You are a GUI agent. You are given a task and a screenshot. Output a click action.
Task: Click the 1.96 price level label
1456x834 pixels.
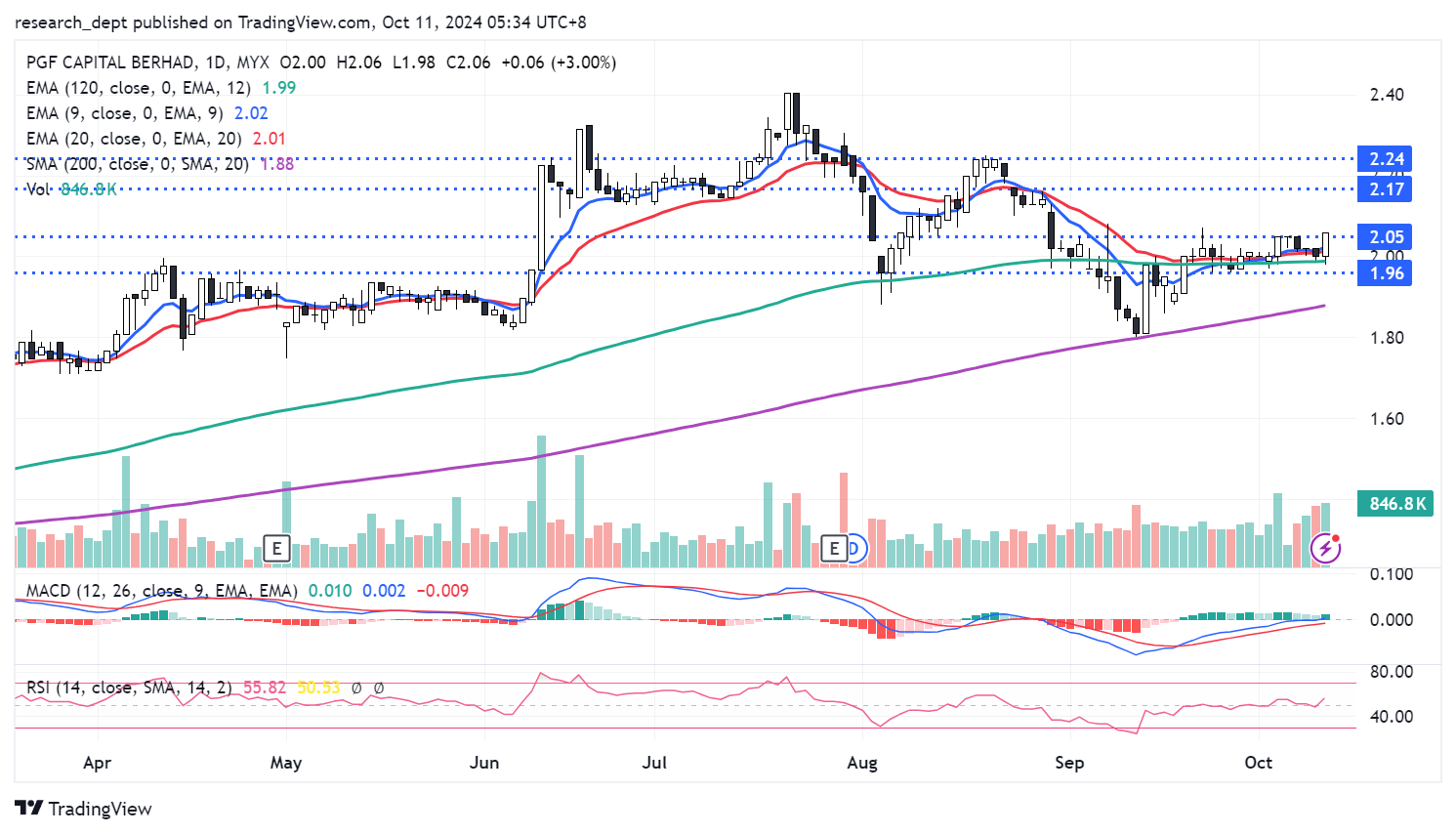(1386, 273)
